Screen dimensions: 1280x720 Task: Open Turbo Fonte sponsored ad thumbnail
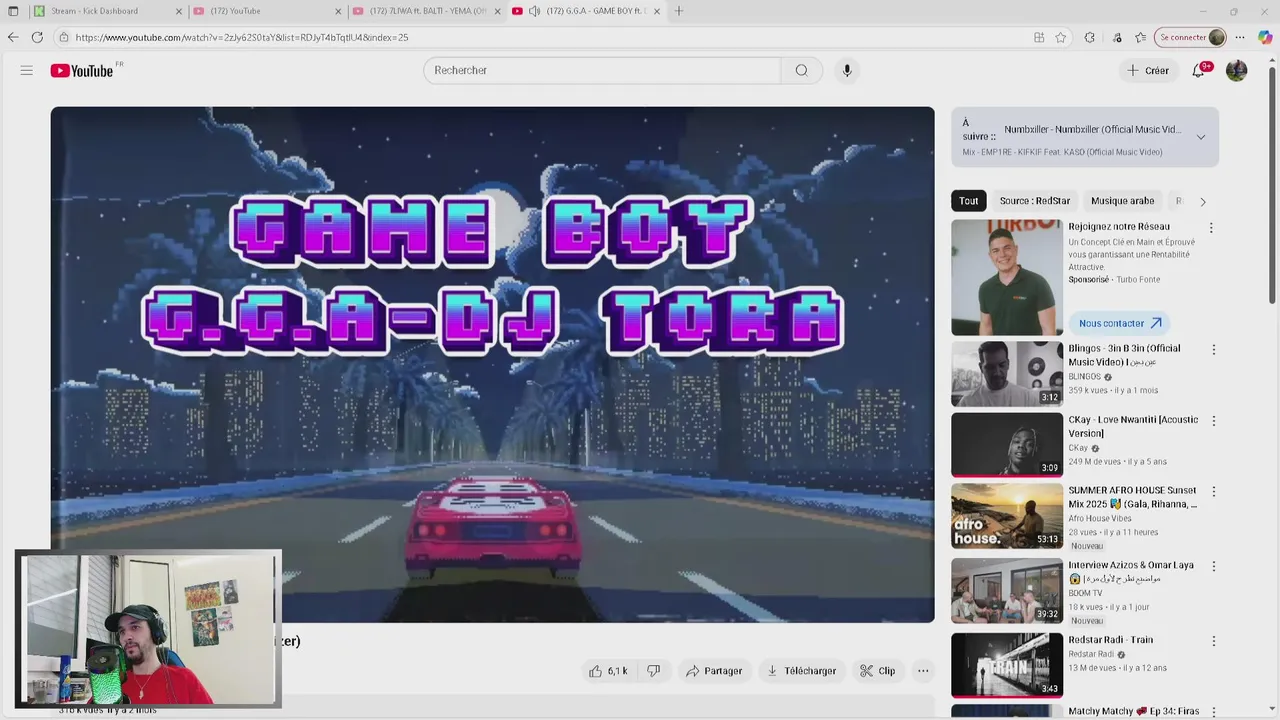tap(1007, 278)
